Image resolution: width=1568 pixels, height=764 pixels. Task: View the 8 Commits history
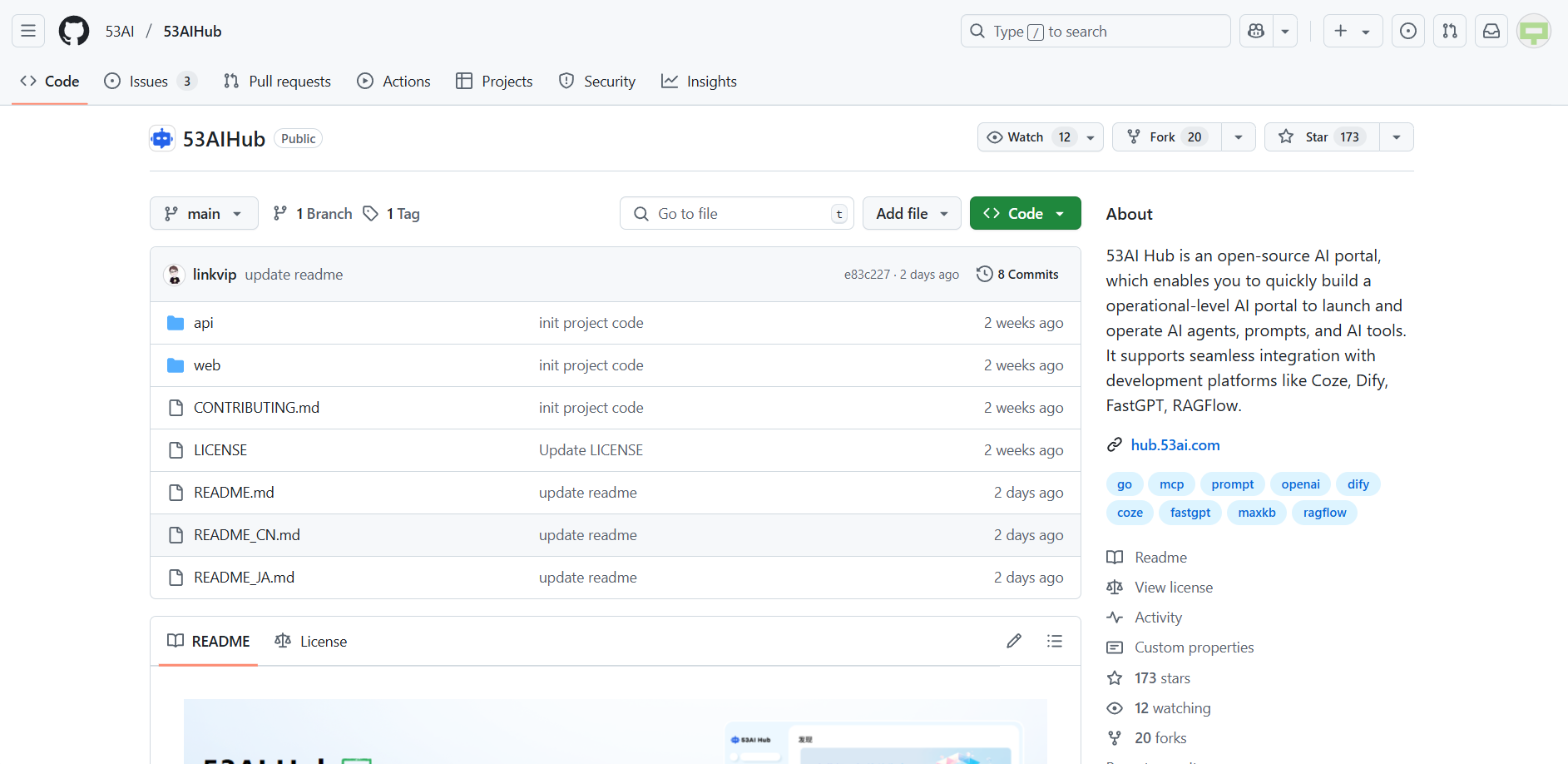coord(1017,275)
